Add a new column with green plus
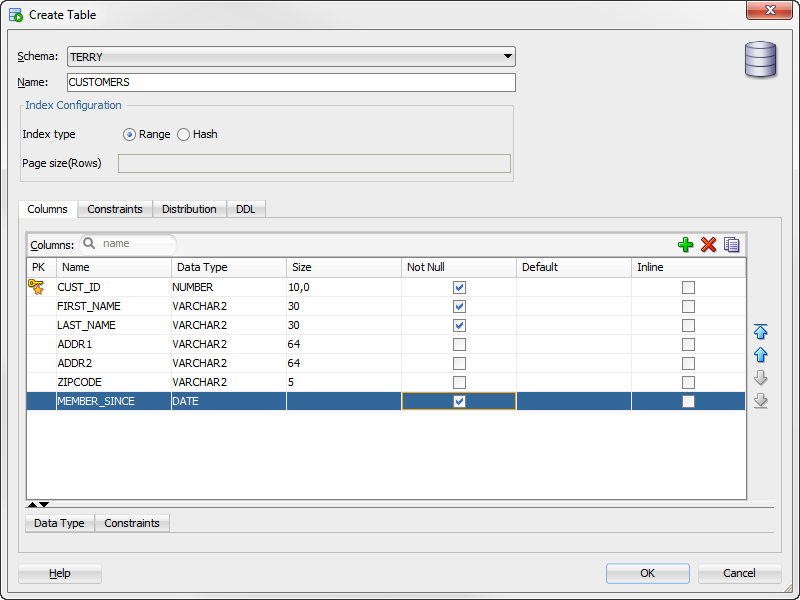Screen dimensions: 800x600 [685, 245]
